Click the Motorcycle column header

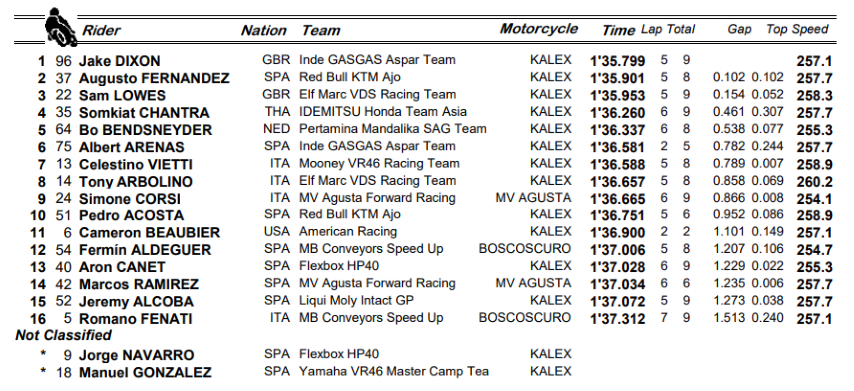(539, 29)
